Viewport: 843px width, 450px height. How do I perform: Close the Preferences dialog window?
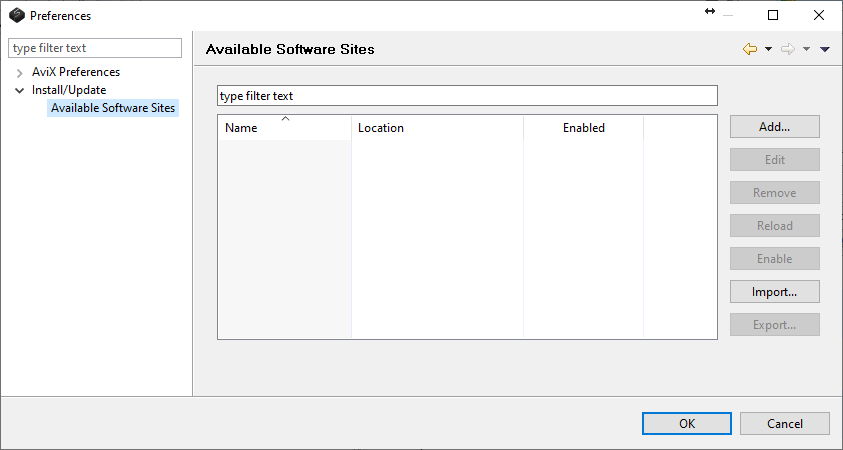(x=819, y=15)
